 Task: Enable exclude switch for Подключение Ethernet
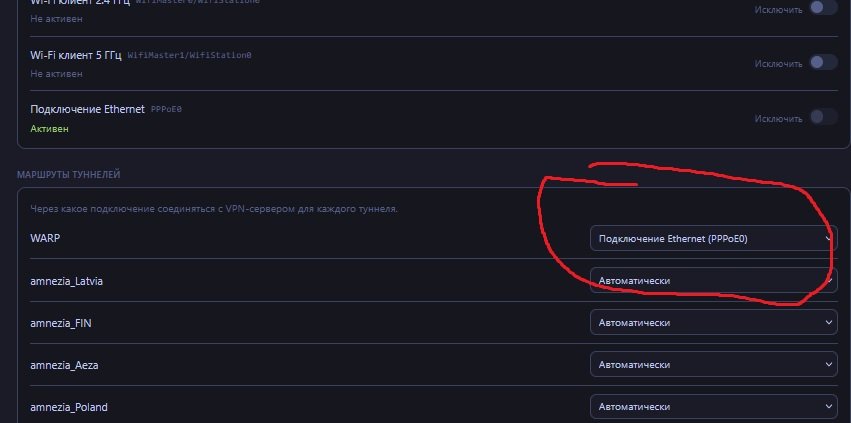(823, 117)
